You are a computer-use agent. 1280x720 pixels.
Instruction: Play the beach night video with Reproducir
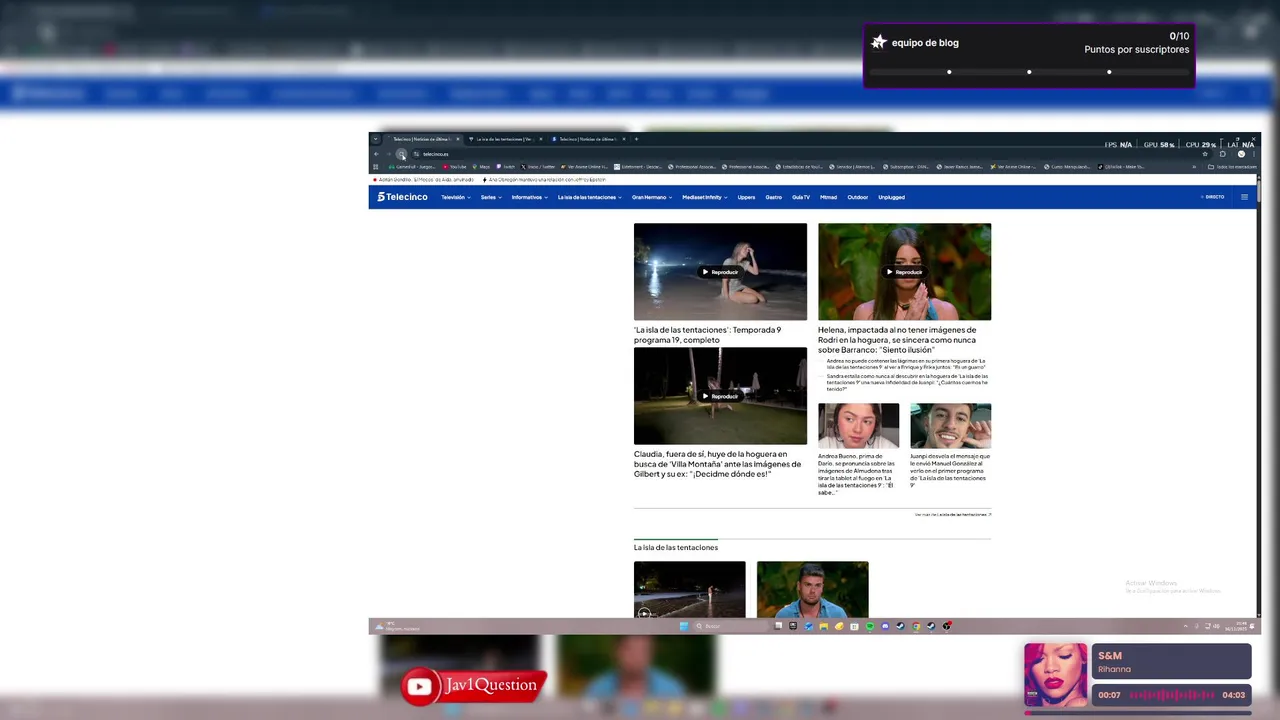tap(720, 272)
